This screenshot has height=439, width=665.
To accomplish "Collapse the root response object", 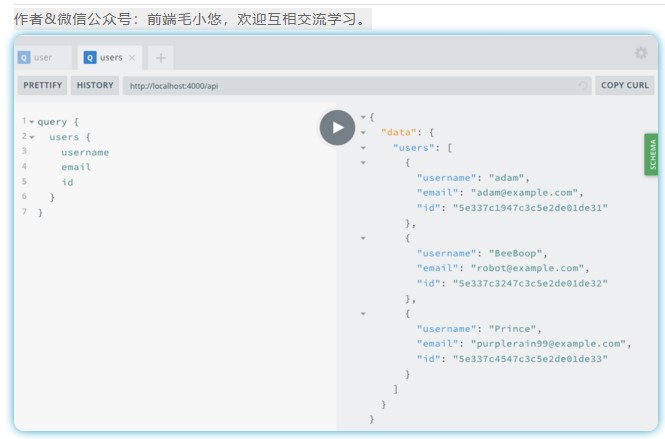I will click(363, 117).
